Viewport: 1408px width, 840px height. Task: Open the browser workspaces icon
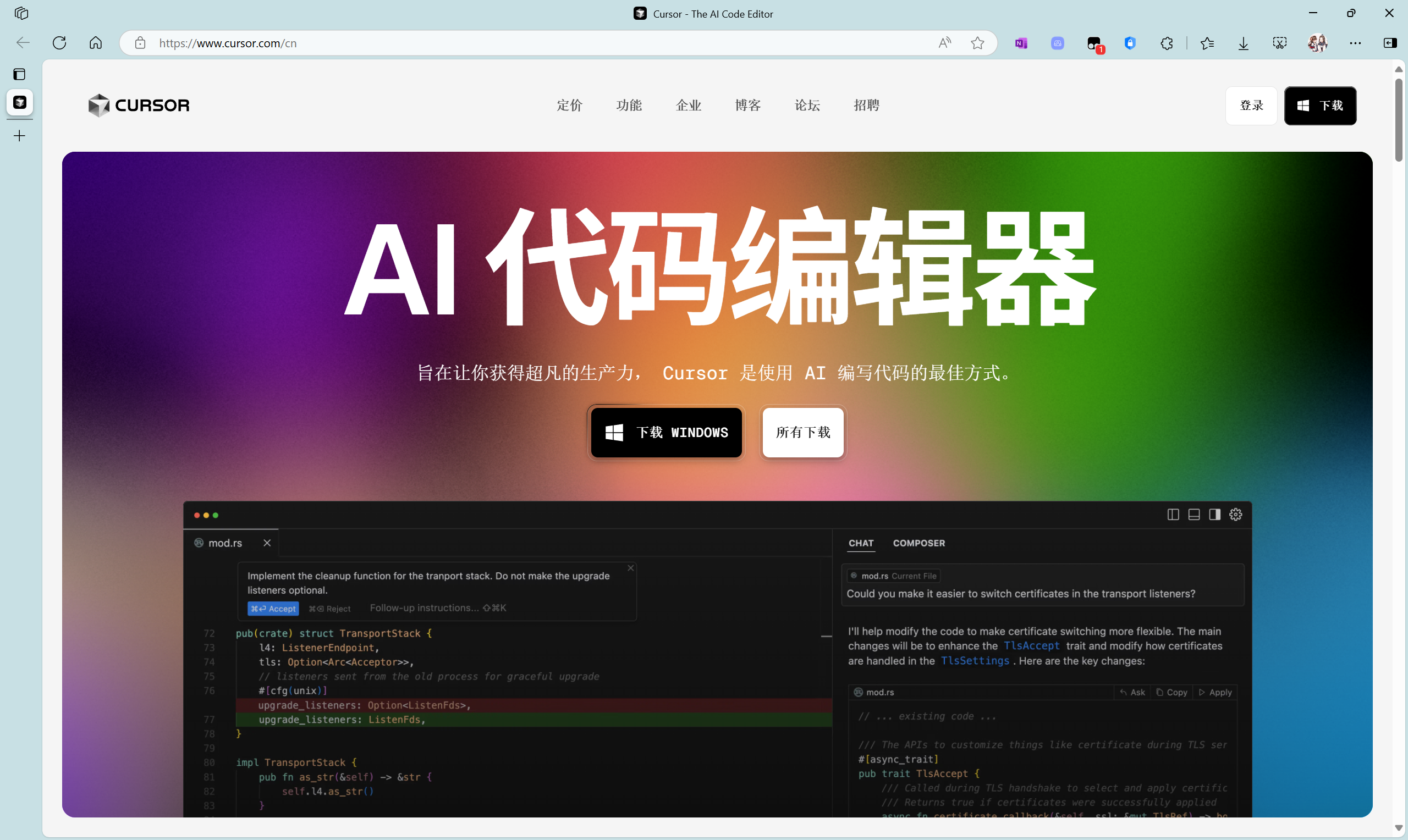click(x=21, y=13)
